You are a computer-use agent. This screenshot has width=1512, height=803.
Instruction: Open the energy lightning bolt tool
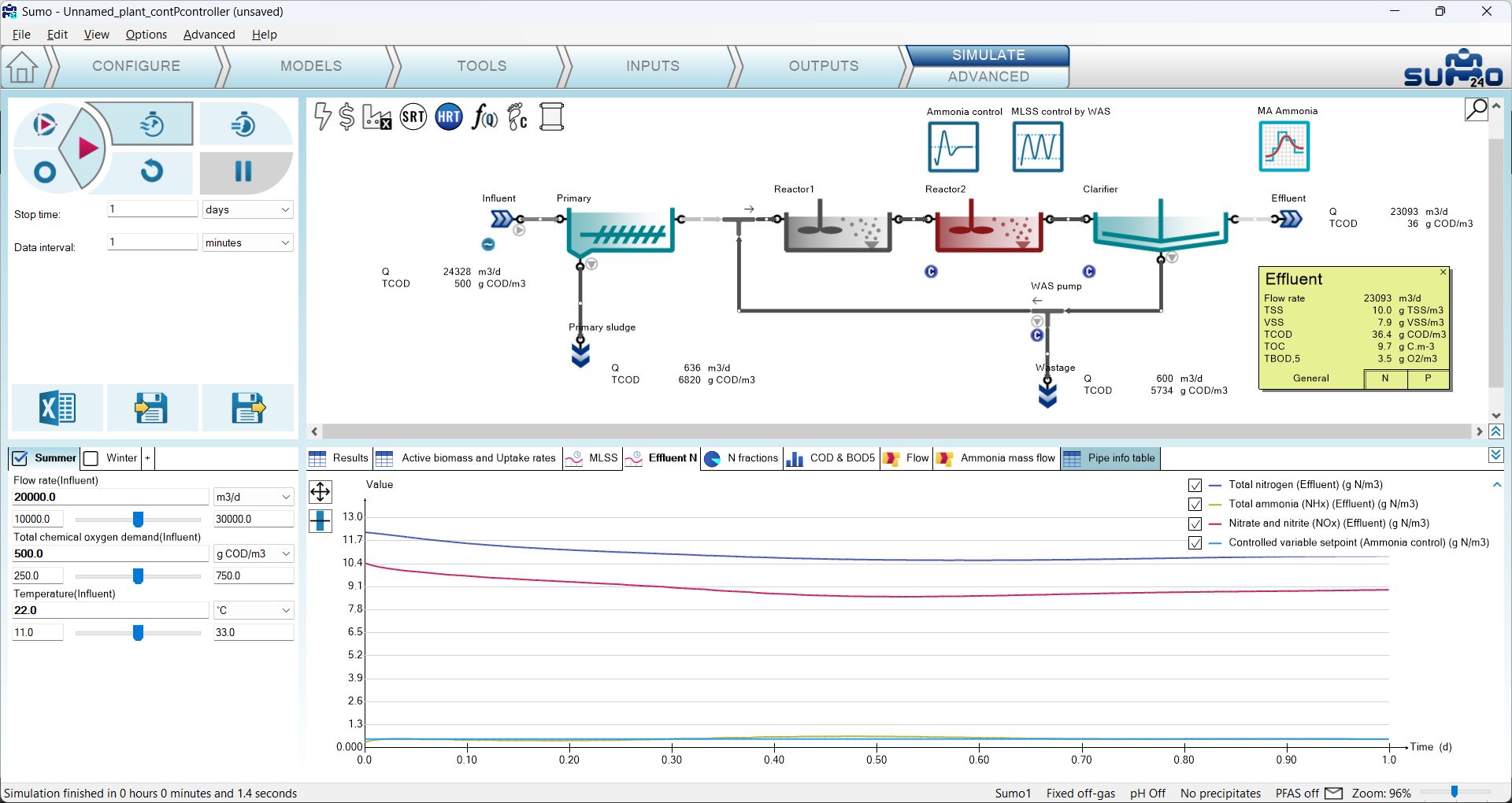coord(322,117)
